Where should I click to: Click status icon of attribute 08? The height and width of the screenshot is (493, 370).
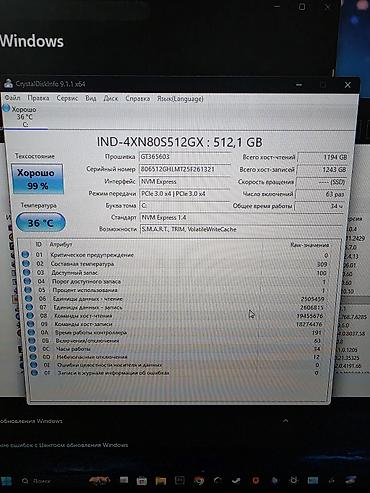point(30,315)
